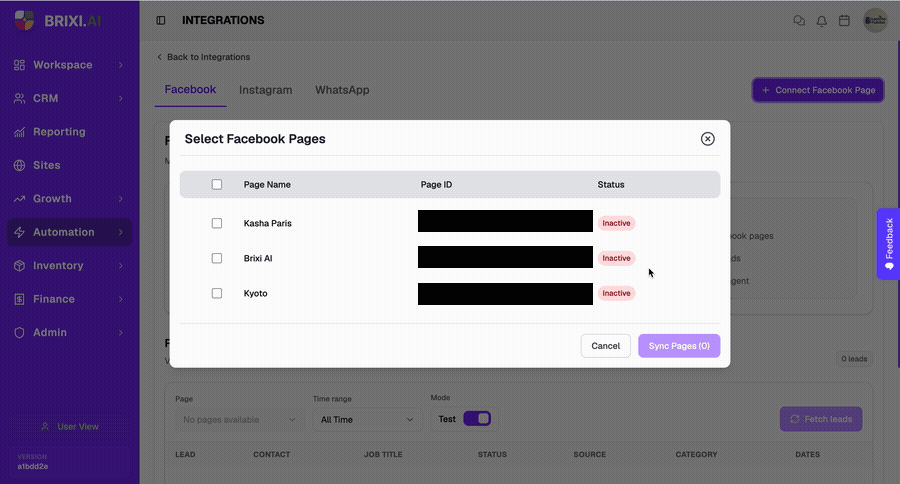
Task: Switch to the Instagram tab
Action: [265, 90]
